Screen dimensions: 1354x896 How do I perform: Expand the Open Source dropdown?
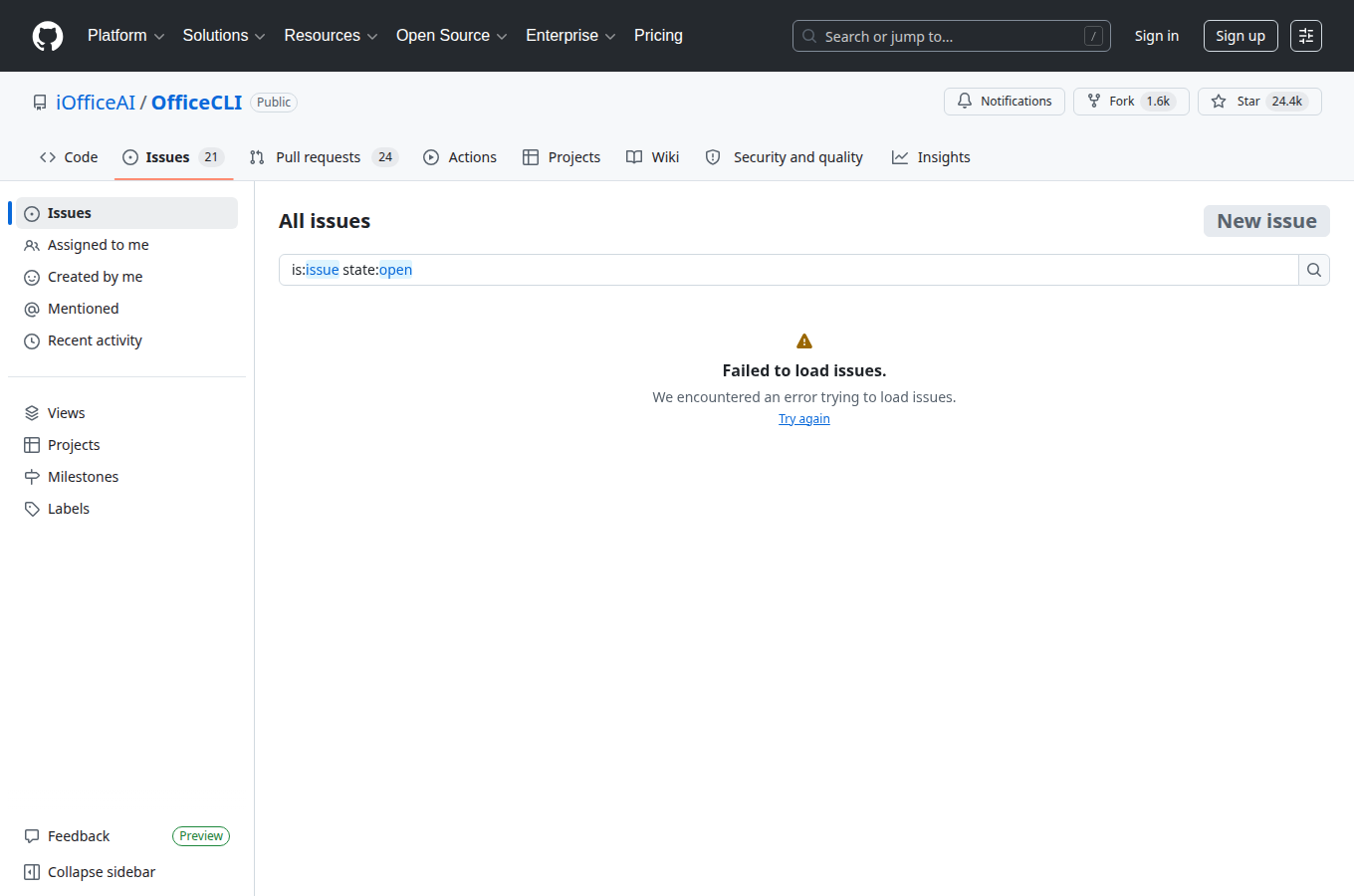pos(451,36)
